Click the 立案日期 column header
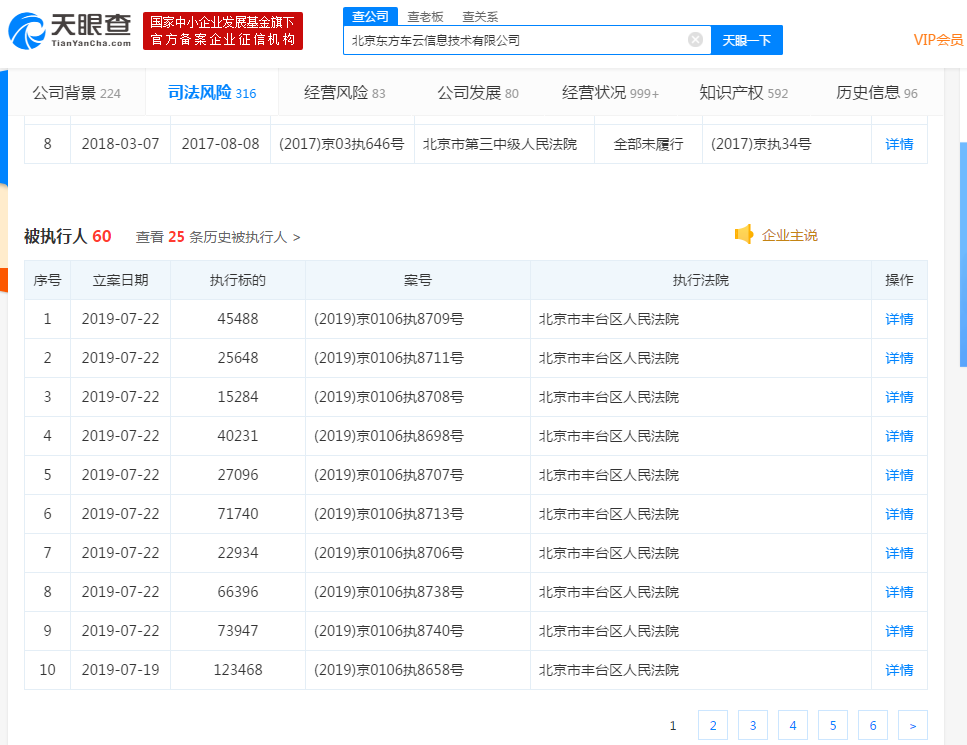This screenshot has width=967, height=745. click(x=120, y=280)
